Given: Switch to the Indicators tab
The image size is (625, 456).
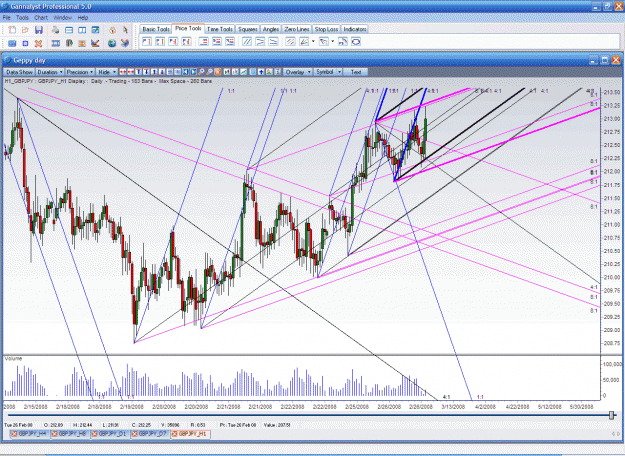Looking at the screenshot, I should click(x=355, y=29).
